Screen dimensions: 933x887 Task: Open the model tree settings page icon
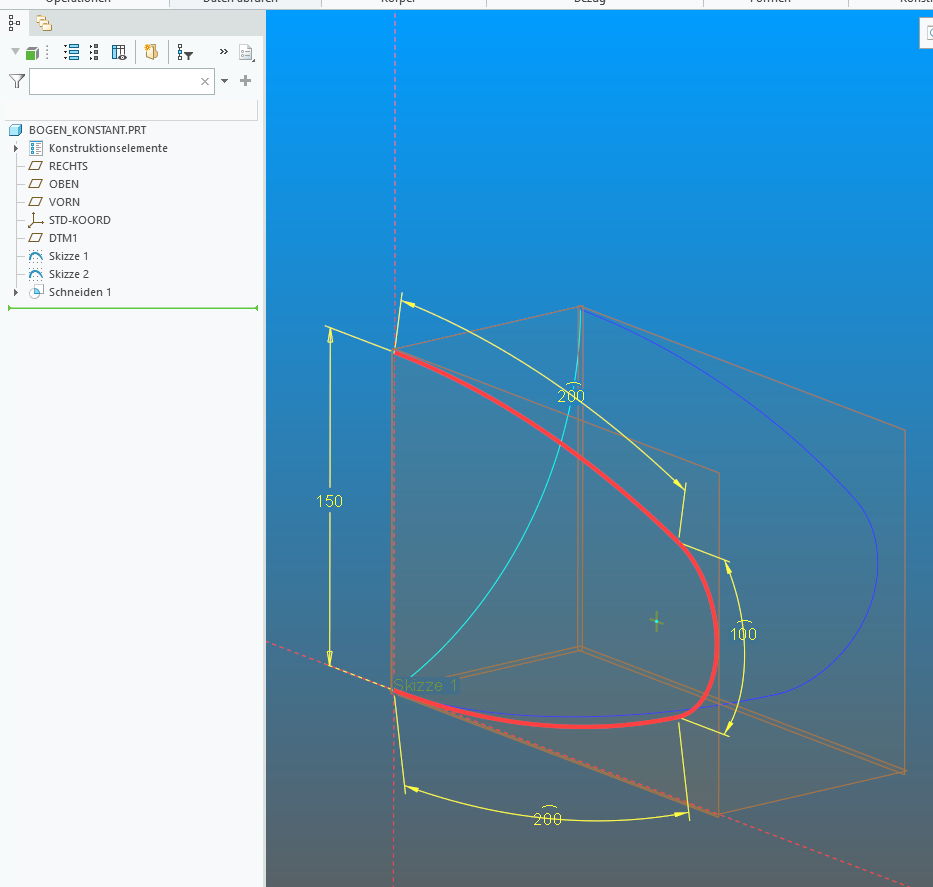[246, 52]
